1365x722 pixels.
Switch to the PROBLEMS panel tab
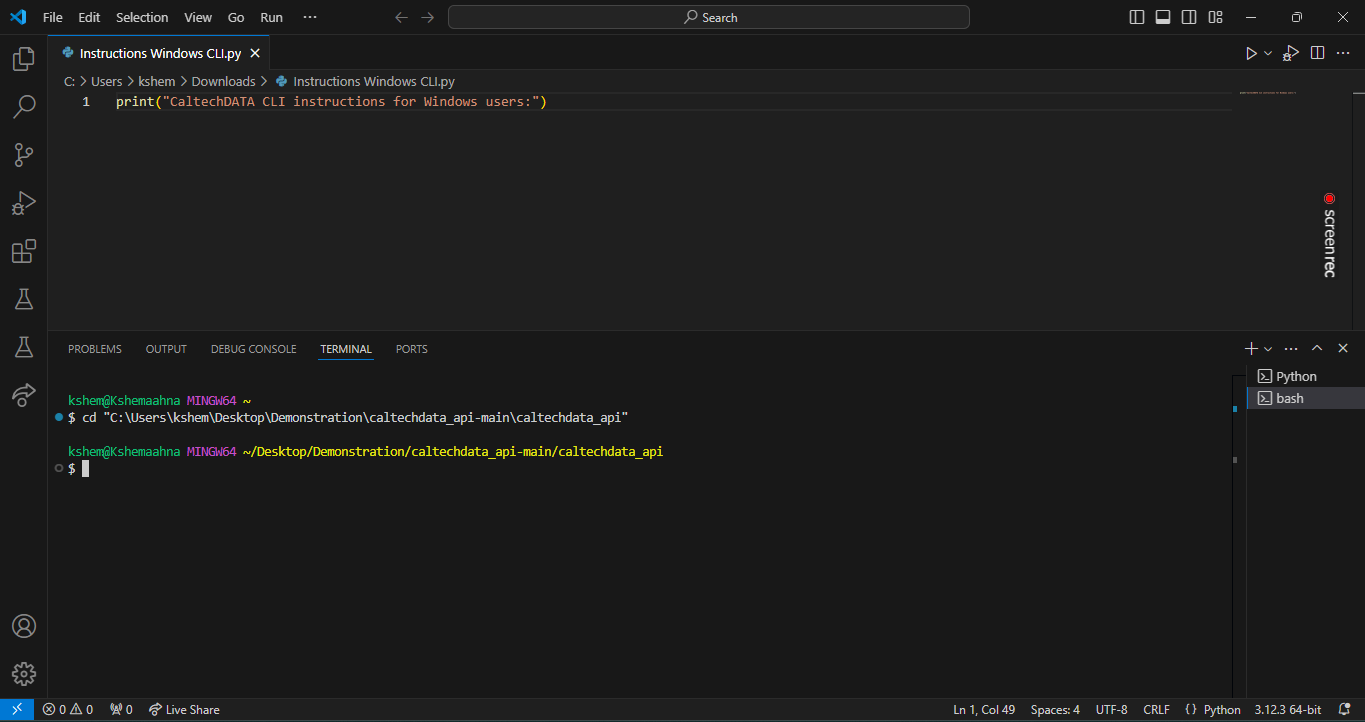click(x=95, y=349)
